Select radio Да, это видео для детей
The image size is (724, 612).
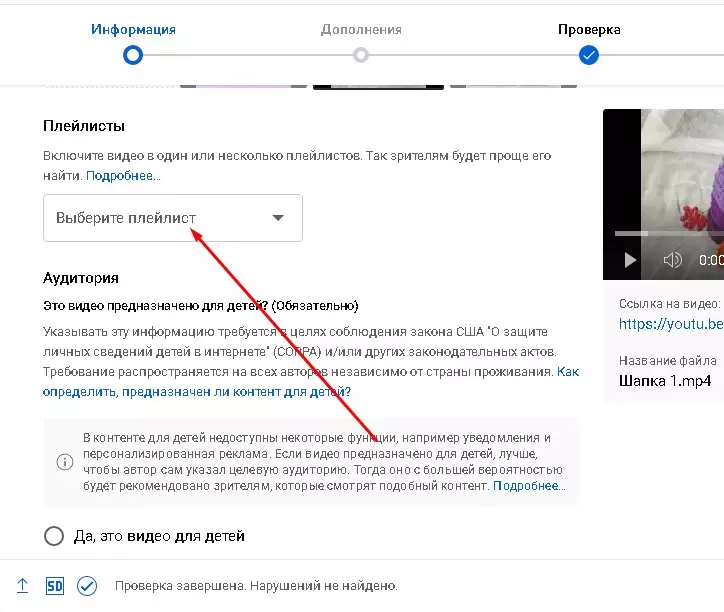pyautogui.click(x=54, y=536)
